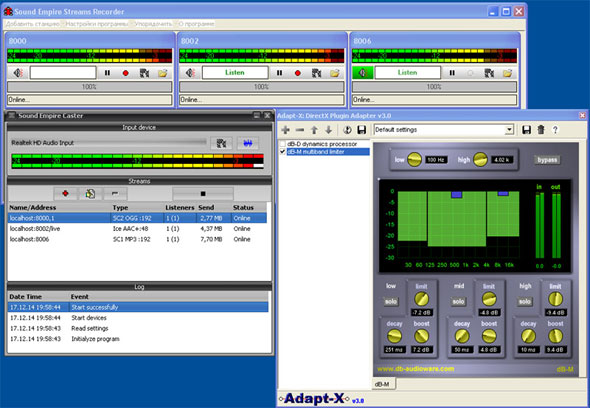The width and height of the screenshot is (590, 408).
Task: Solo the low band
Action: (x=391, y=301)
